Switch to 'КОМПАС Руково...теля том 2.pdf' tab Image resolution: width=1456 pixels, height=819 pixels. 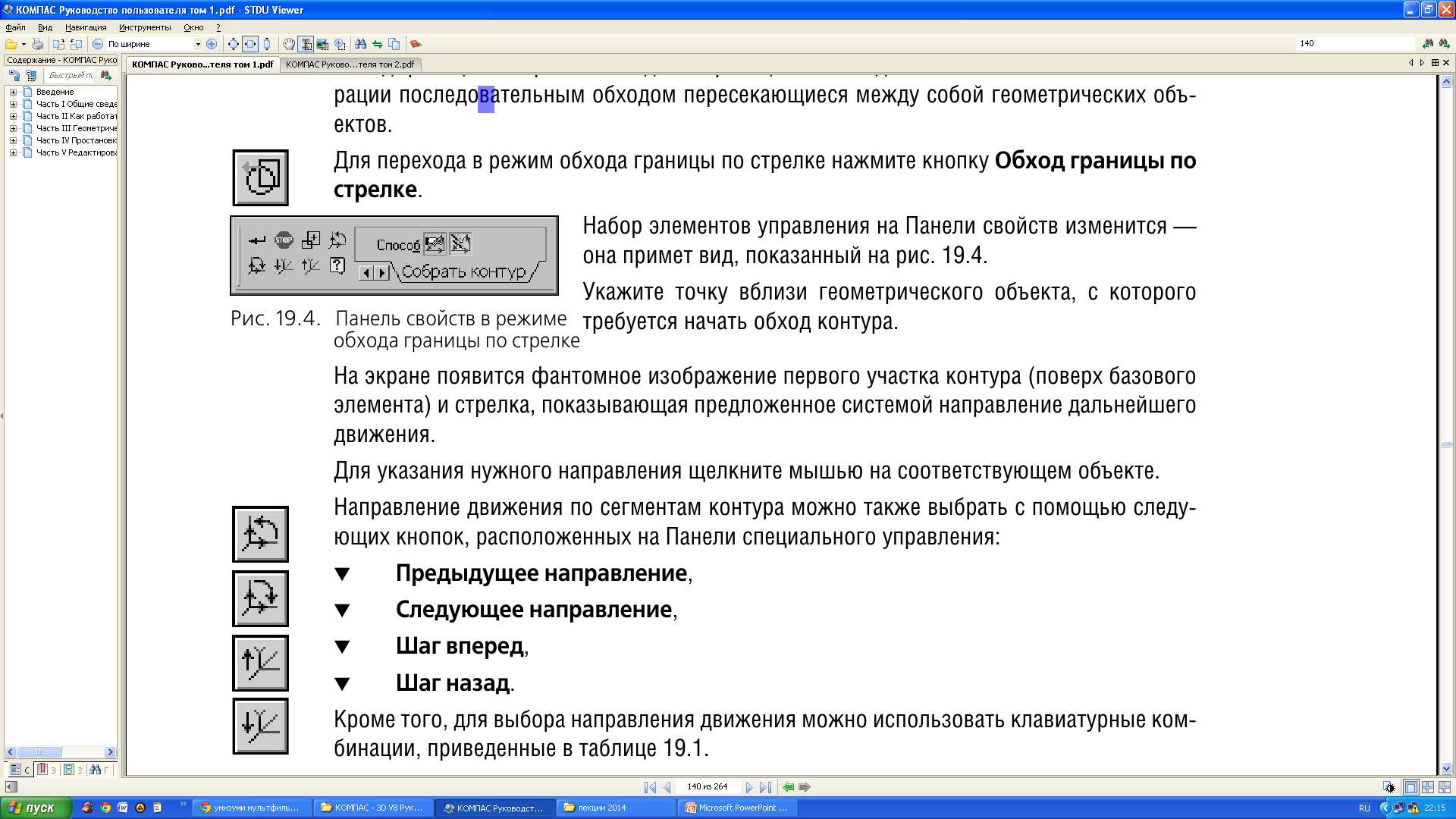click(x=350, y=64)
